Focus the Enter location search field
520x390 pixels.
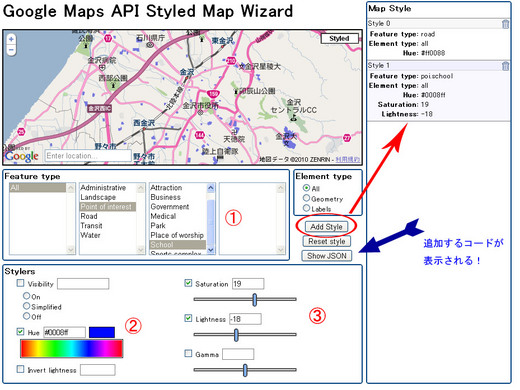point(88,156)
